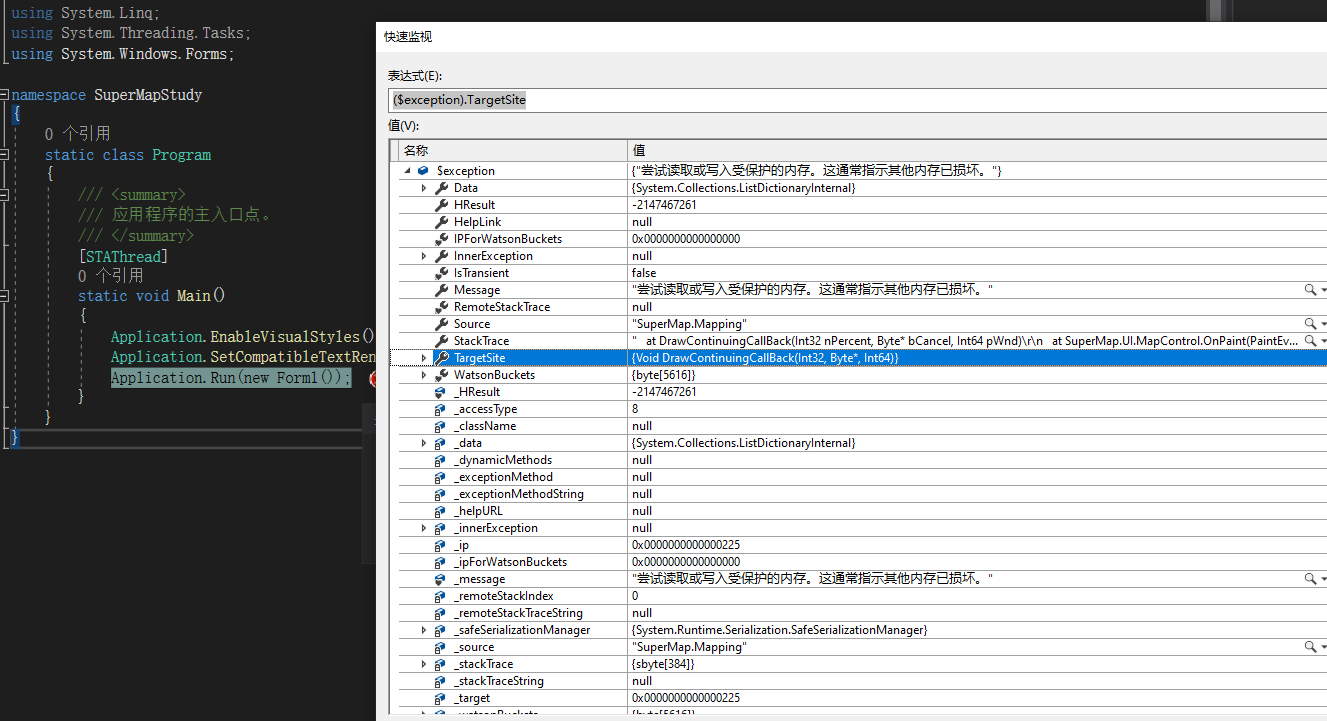The image size is (1327, 721).
Task: Click the HelpLink property wrench icon
Action: [441, 222]
